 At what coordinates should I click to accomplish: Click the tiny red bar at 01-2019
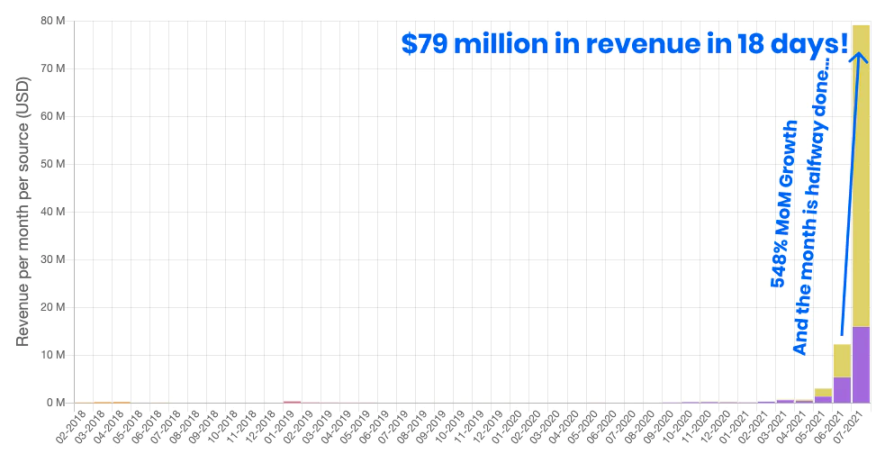coord(292,402)
